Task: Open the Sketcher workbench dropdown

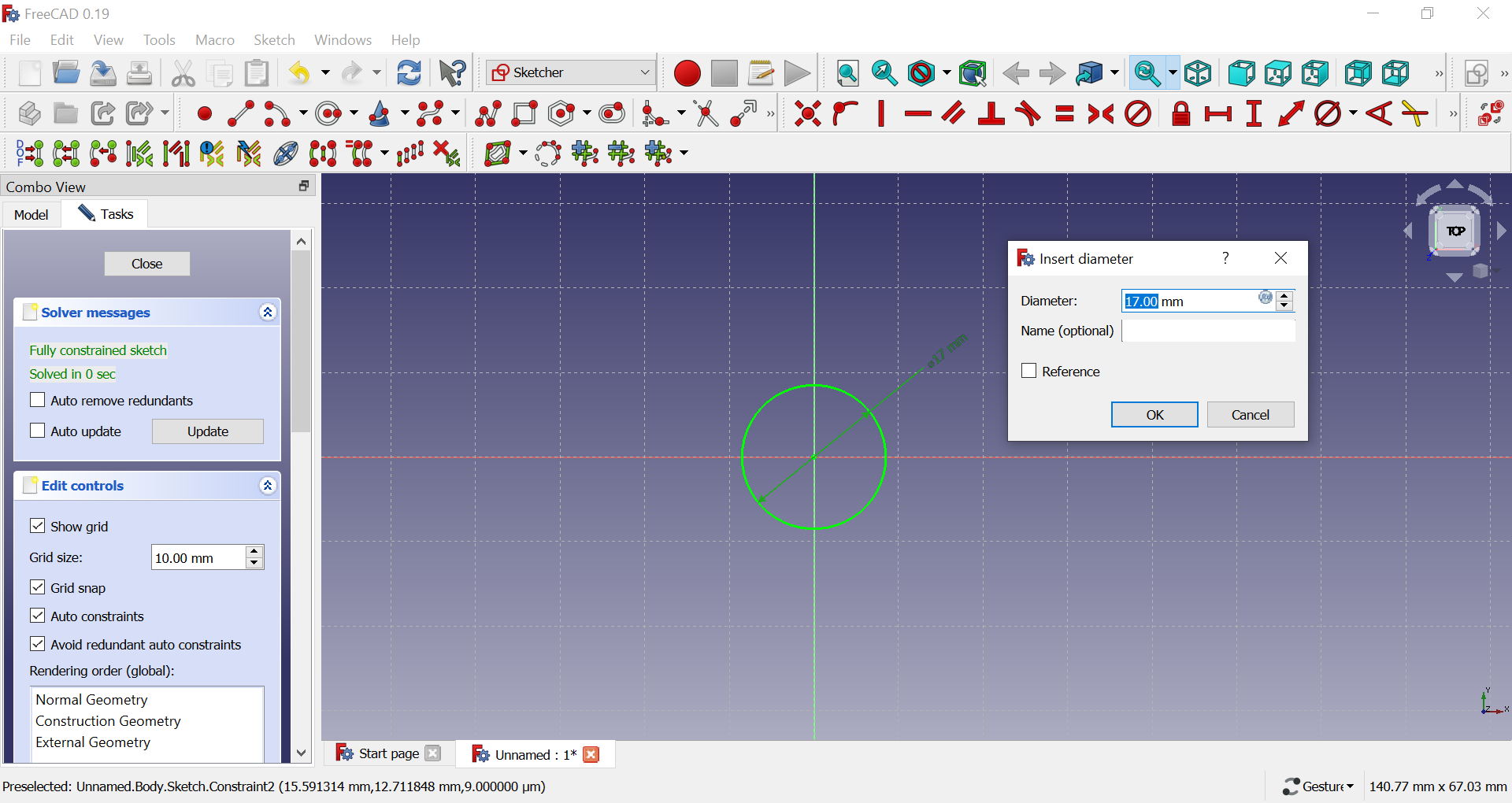Action: pos(571,72)
